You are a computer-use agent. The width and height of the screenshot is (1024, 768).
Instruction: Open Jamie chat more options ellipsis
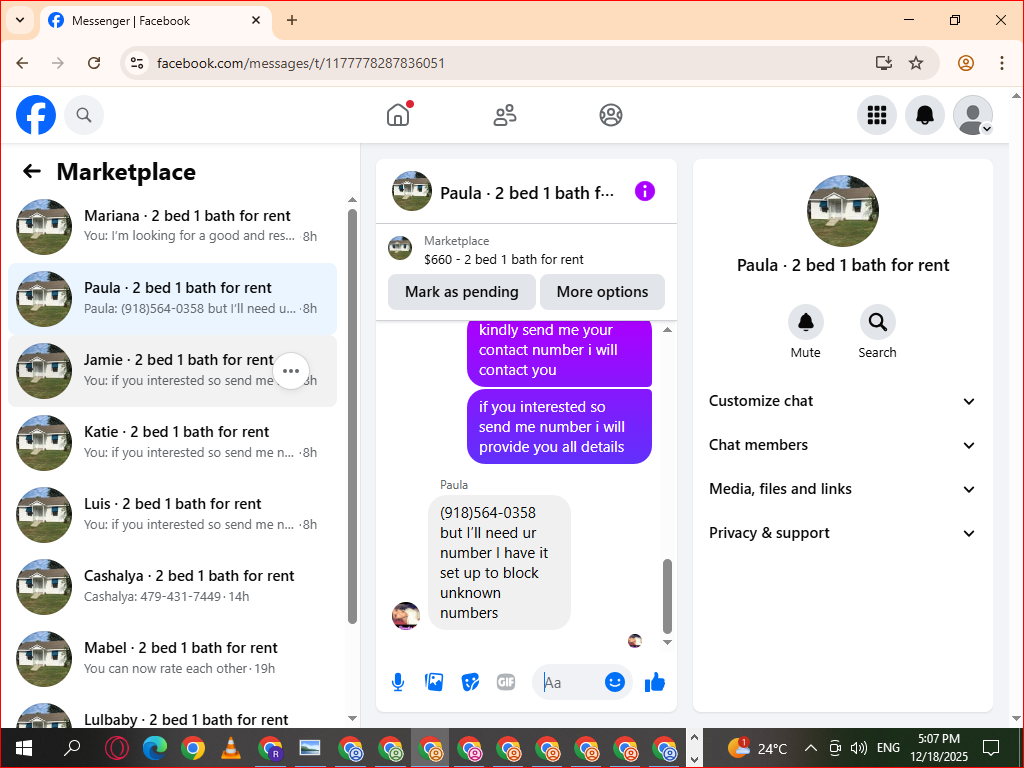tap(291, 371)
